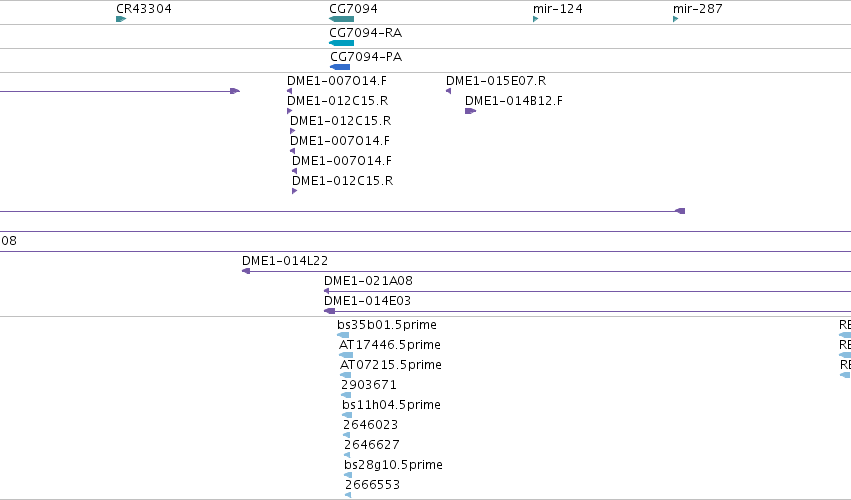851x500 pixels.
Task: Click the CG7094 gene feature bar
Action: [341, 19]
